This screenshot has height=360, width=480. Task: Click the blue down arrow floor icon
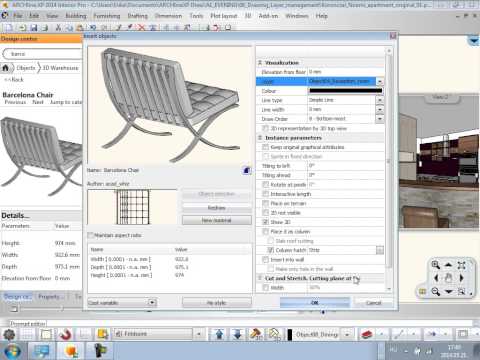click(x=237, y=334)
